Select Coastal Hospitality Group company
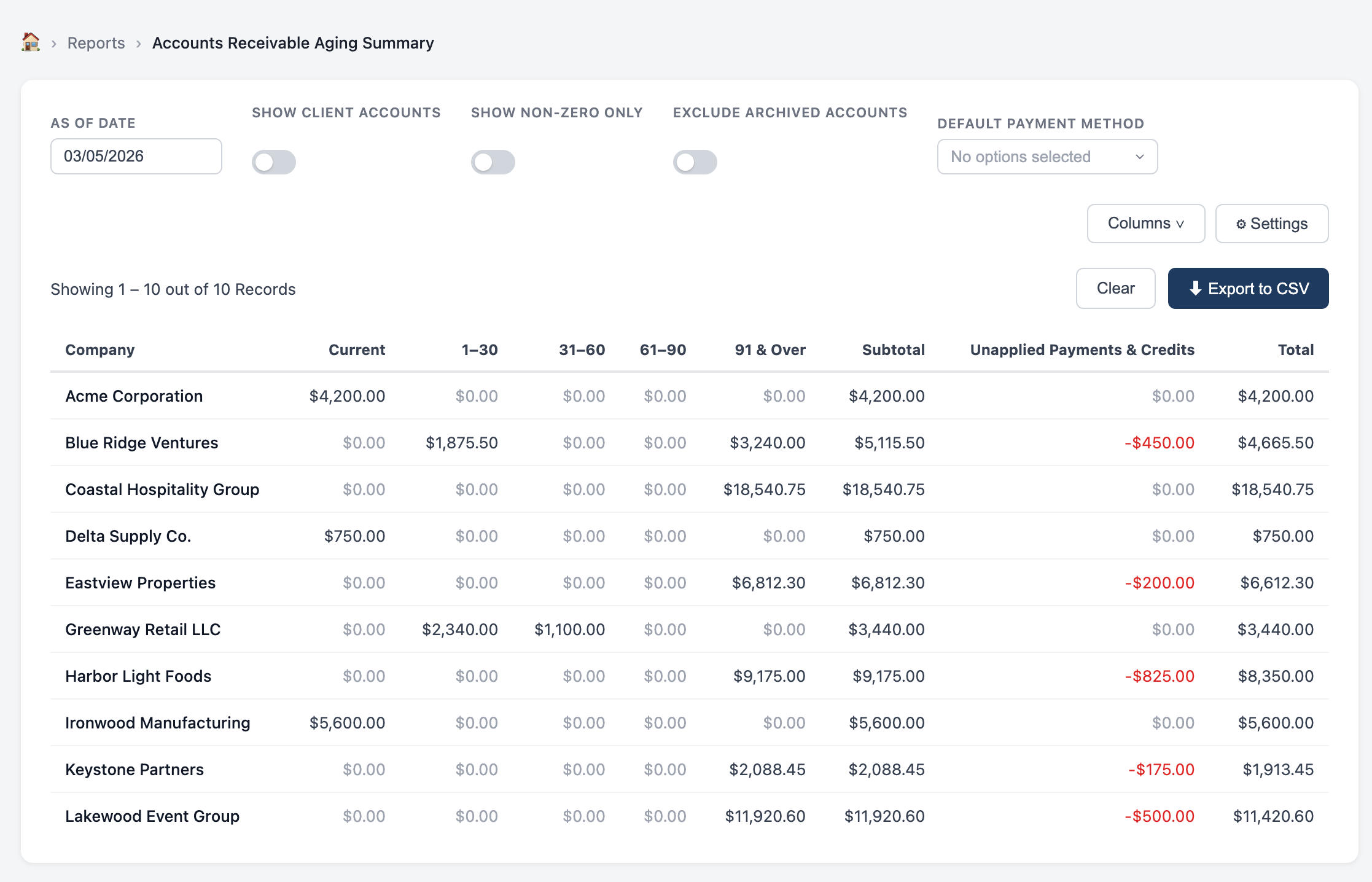Viewport: 1372px width, 882px height. [x=162, y=490]
